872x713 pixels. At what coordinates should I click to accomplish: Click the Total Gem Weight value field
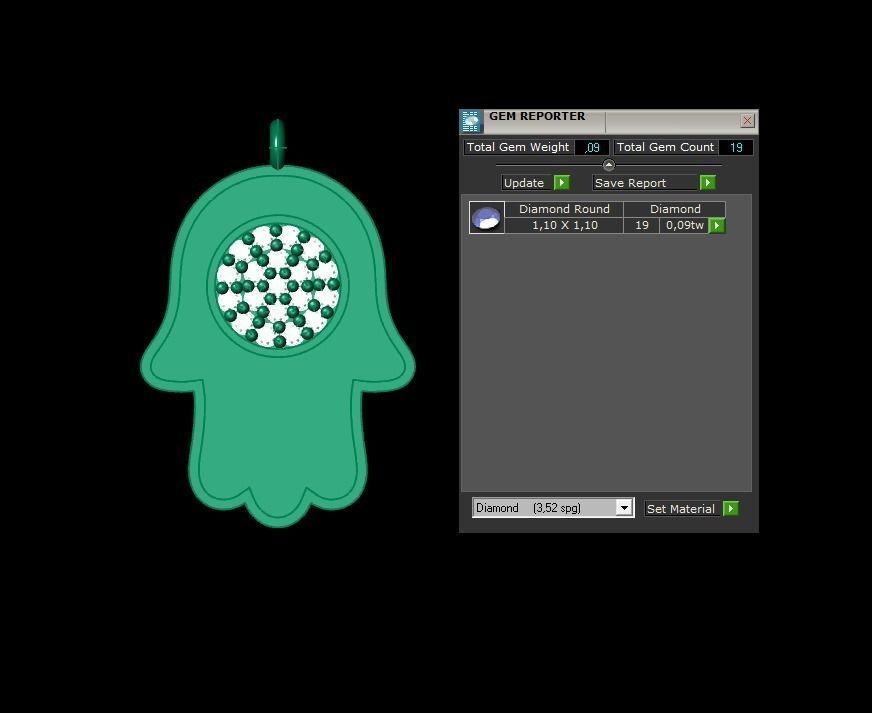click(x=592, y=147)
